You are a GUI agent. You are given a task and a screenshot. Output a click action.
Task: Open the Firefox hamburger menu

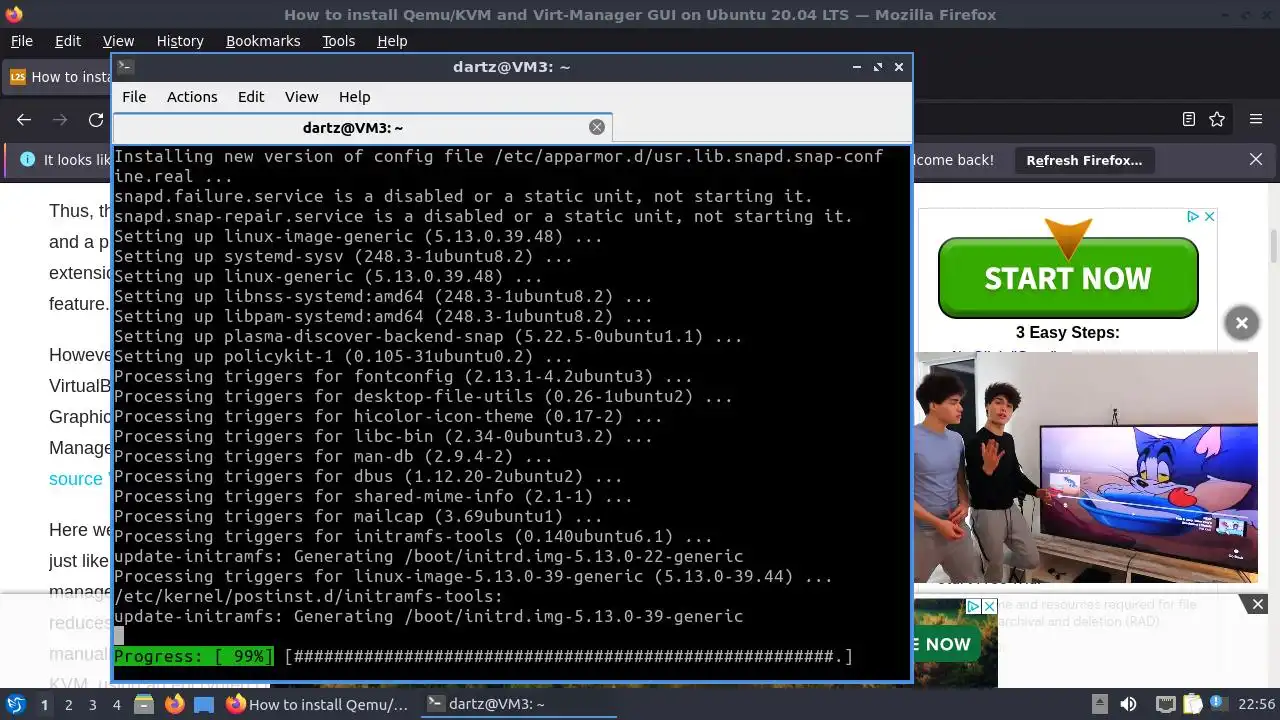[1256, 119]
